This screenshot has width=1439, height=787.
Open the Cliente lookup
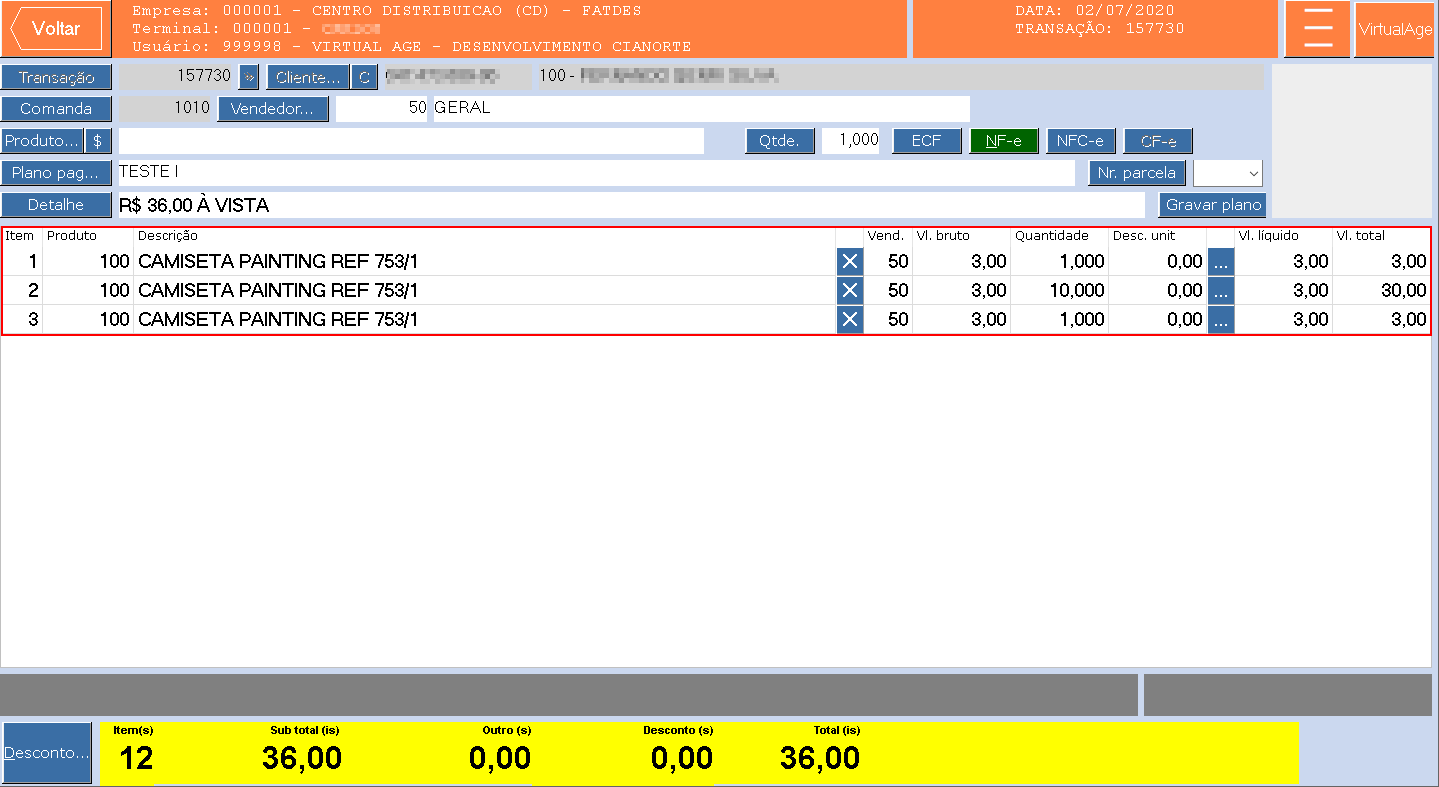(x=308, y=77)
